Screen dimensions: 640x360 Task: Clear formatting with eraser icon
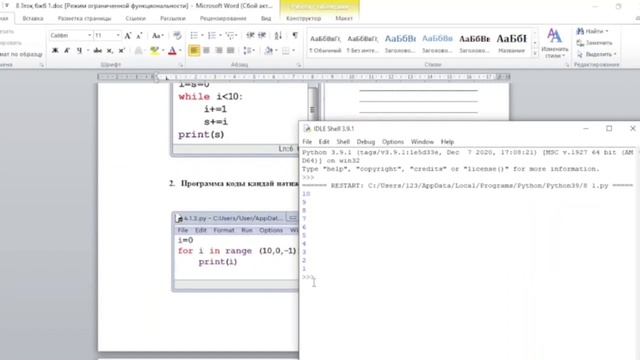pos(177,36)
